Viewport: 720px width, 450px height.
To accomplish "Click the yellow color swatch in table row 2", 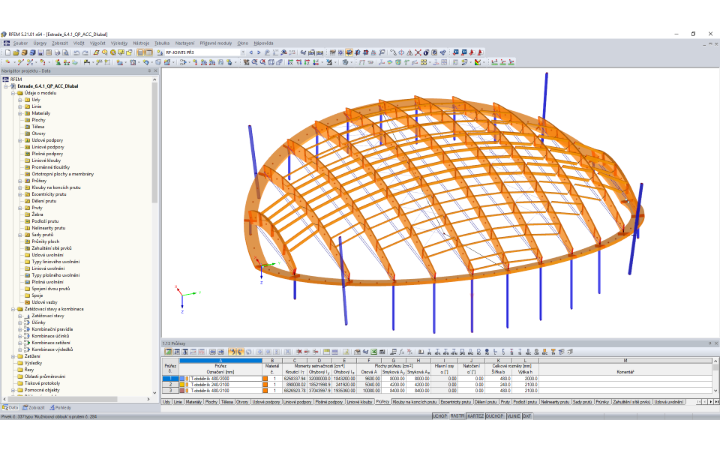I will coord(181,384).
